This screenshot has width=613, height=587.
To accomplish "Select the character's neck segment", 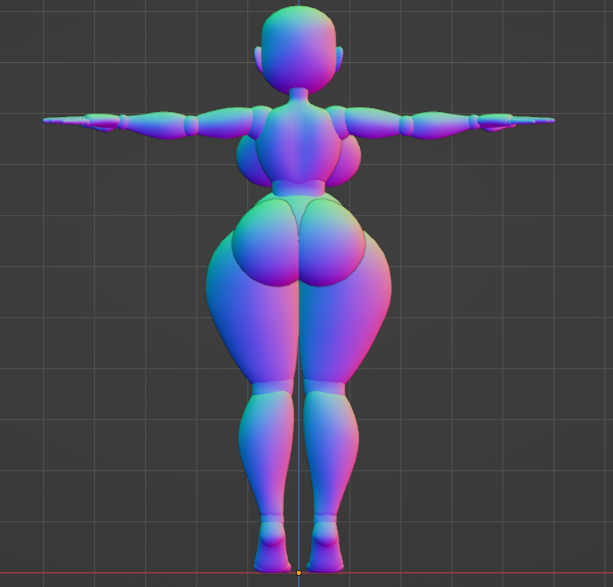I will coord(299,96).
